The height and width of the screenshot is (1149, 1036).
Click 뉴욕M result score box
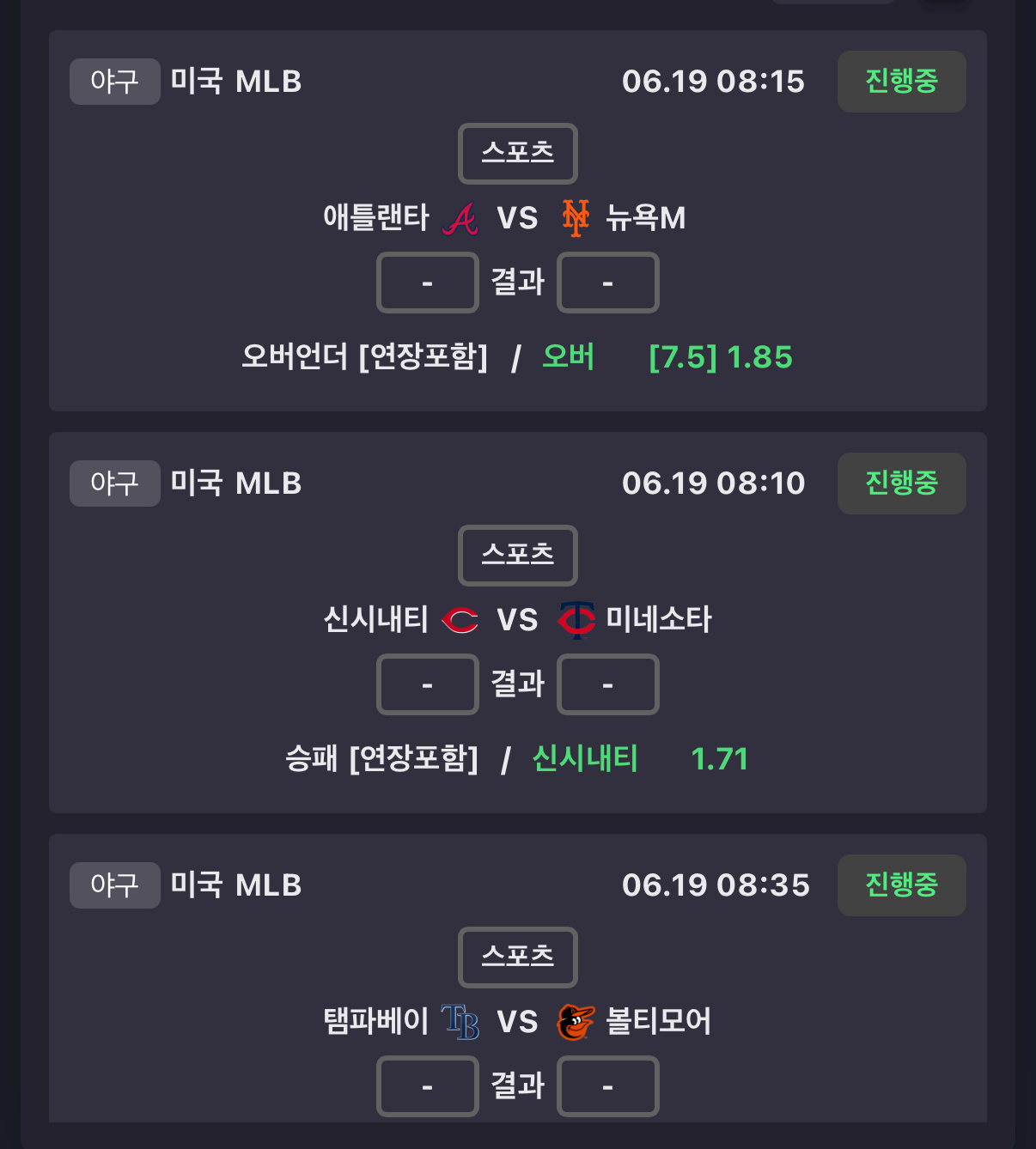pyautogui.click(x=608, y=283)
